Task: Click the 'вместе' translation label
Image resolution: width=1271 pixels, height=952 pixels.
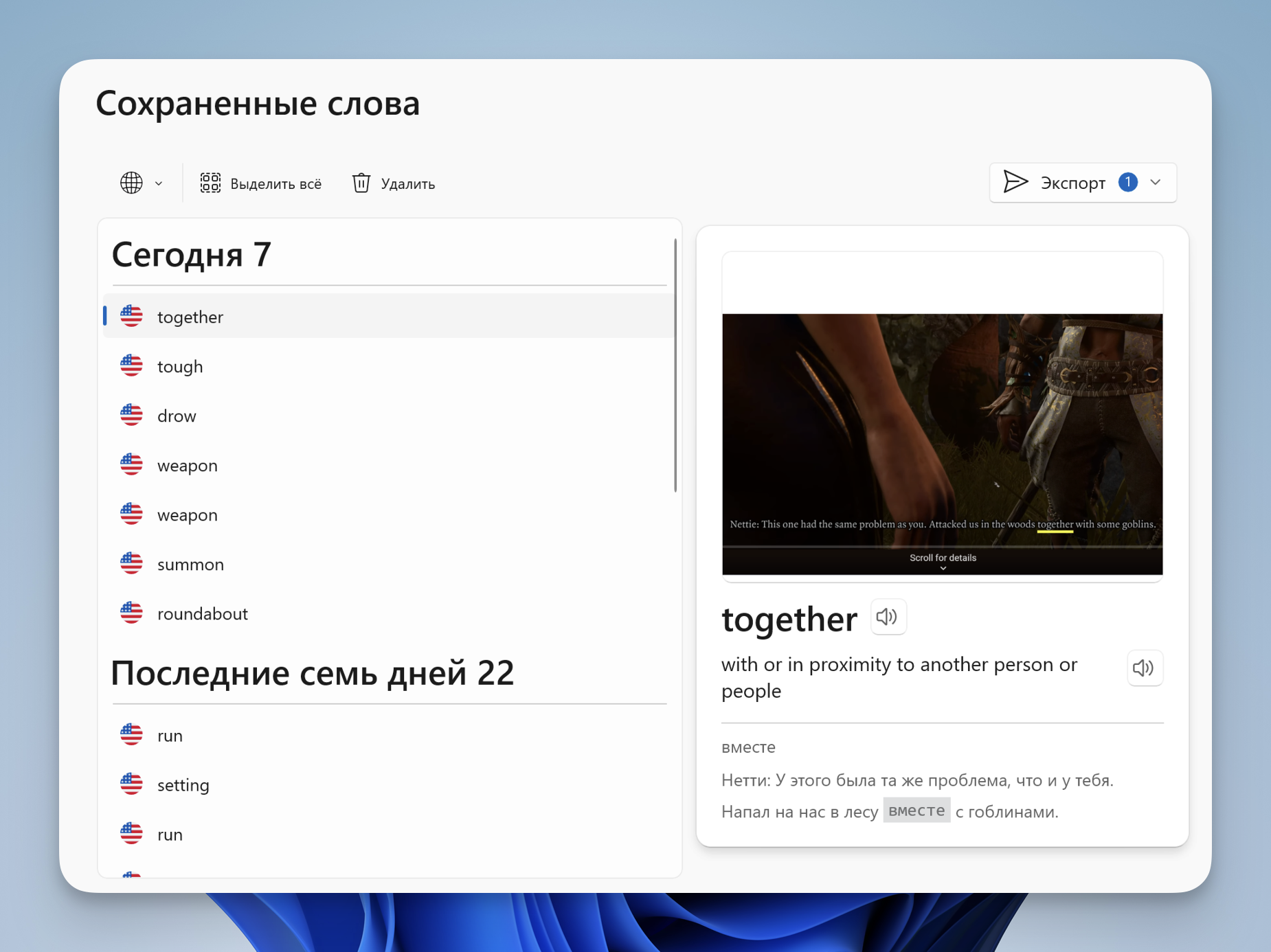Action: 748,747
